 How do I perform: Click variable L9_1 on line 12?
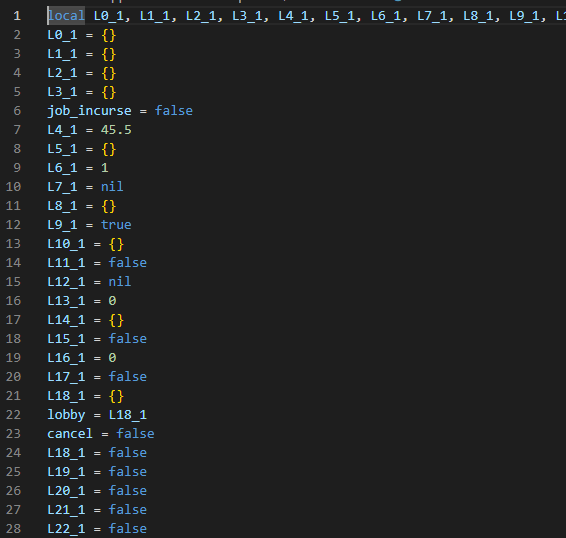62,225
